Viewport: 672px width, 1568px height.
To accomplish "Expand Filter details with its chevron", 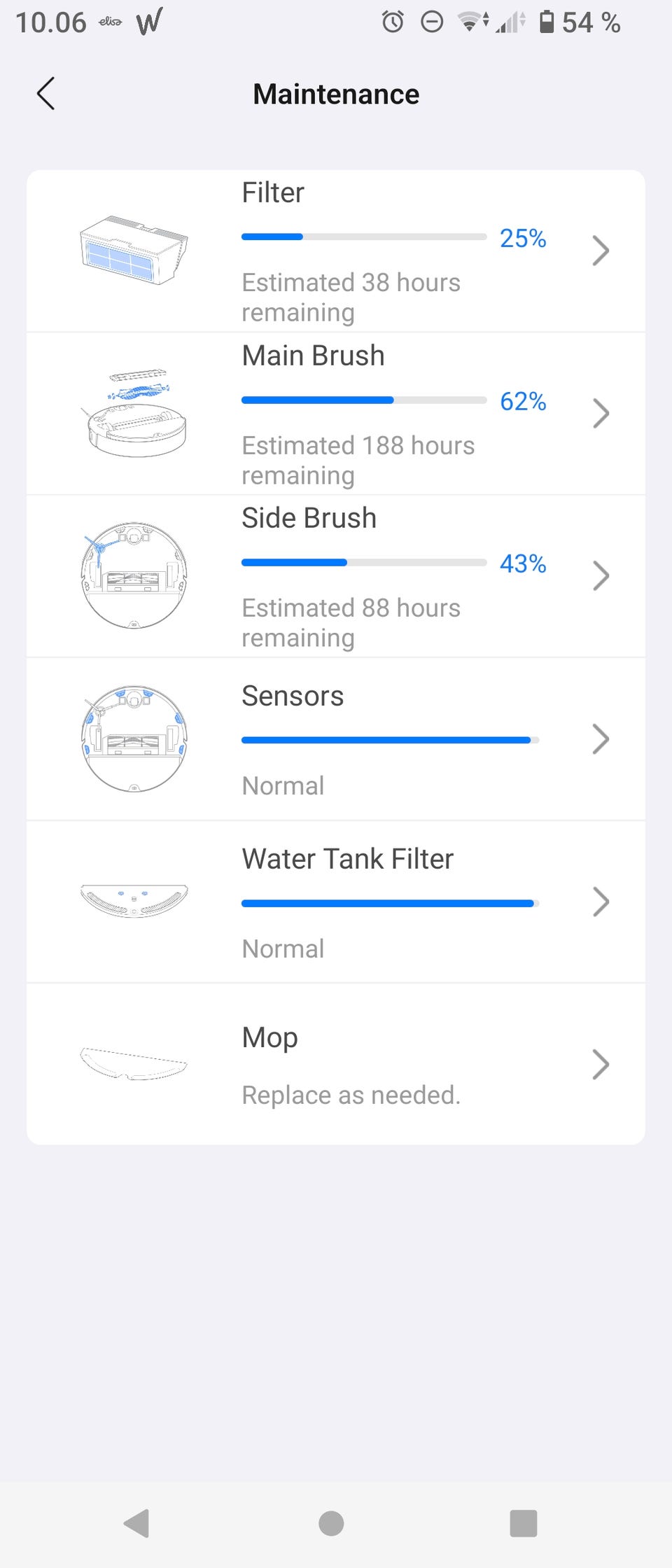I will click(x=601, y=251).
